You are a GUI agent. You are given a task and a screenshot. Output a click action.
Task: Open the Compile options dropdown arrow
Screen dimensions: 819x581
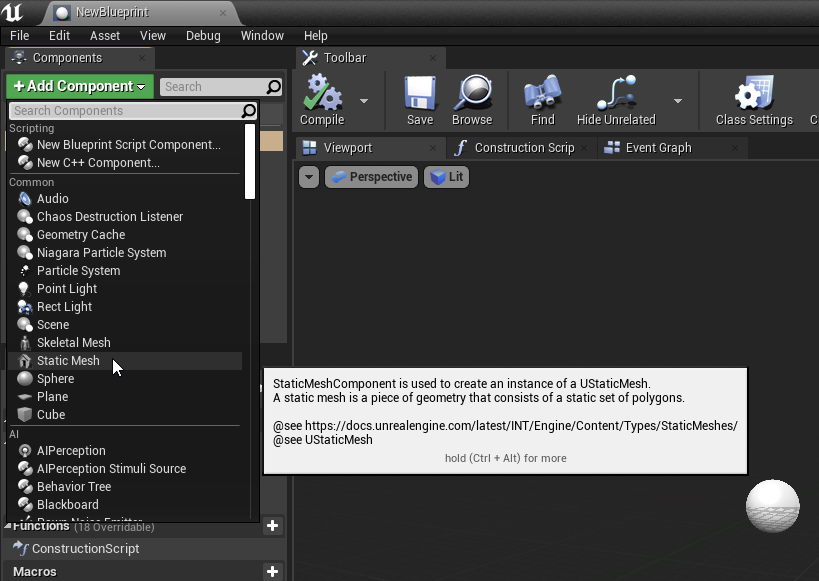pos(364,101)
